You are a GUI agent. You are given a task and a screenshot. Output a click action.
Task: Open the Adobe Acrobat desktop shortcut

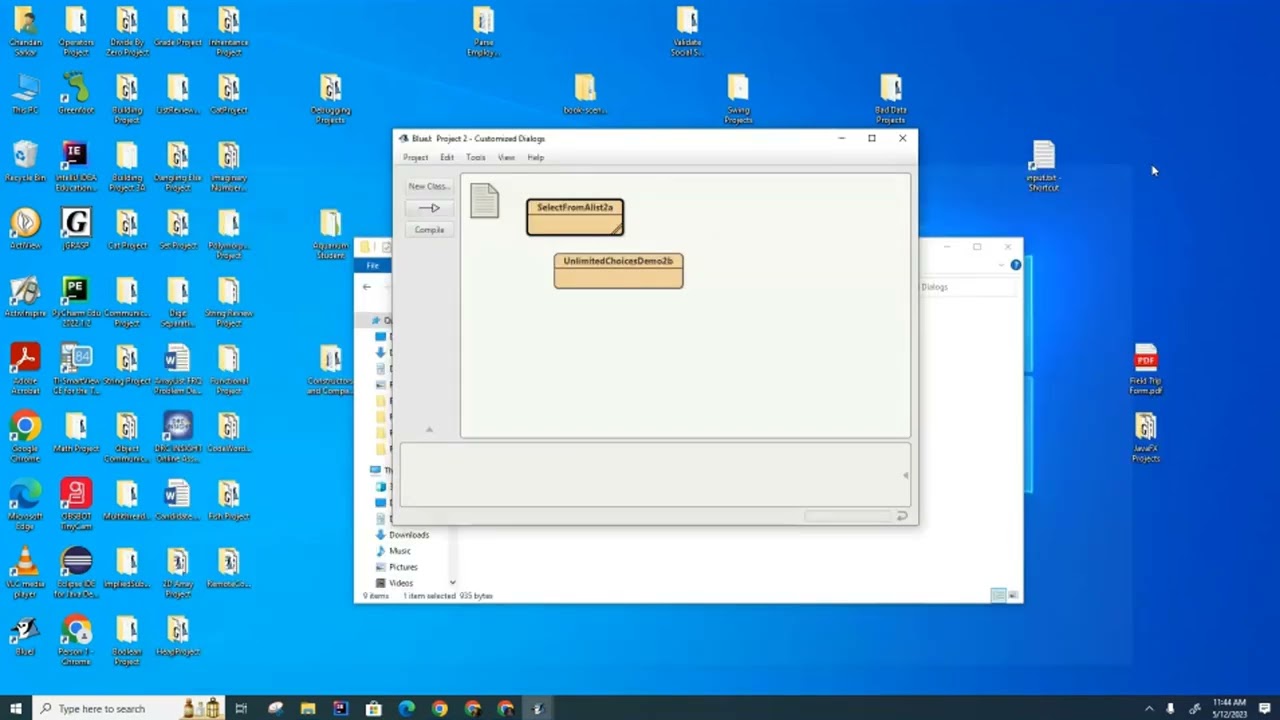(x=25, y=369)
